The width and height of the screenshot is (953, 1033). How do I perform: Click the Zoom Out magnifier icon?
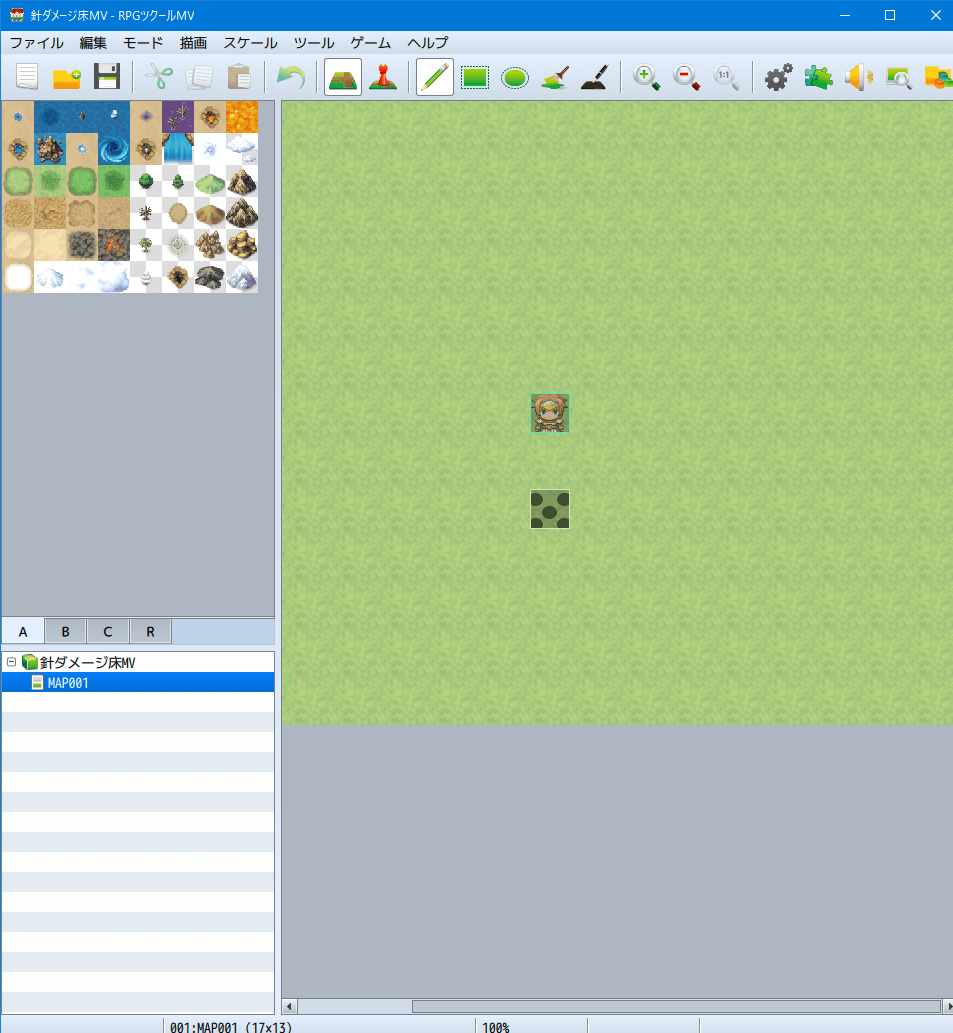[687, 77]
